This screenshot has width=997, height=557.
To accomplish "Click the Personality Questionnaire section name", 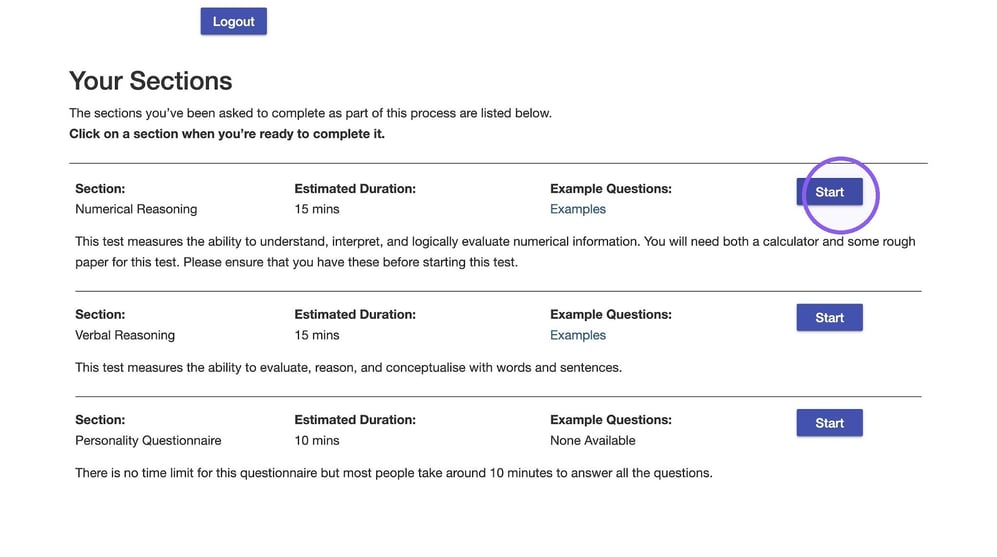I will coord(148,441).
